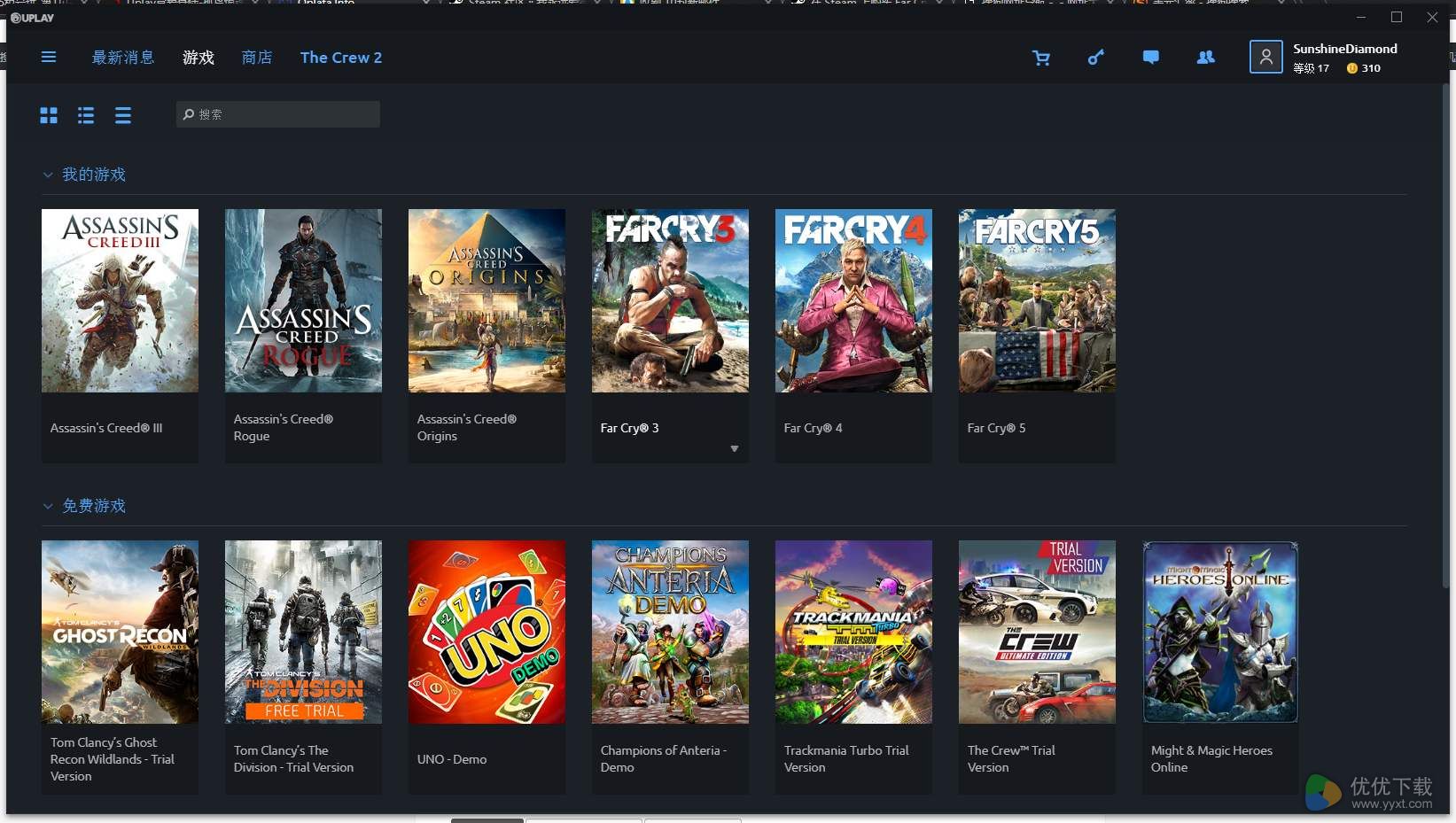Click the 搜索 search field
This screenshot has height=823, width=1456.
(x=278, y=114)
